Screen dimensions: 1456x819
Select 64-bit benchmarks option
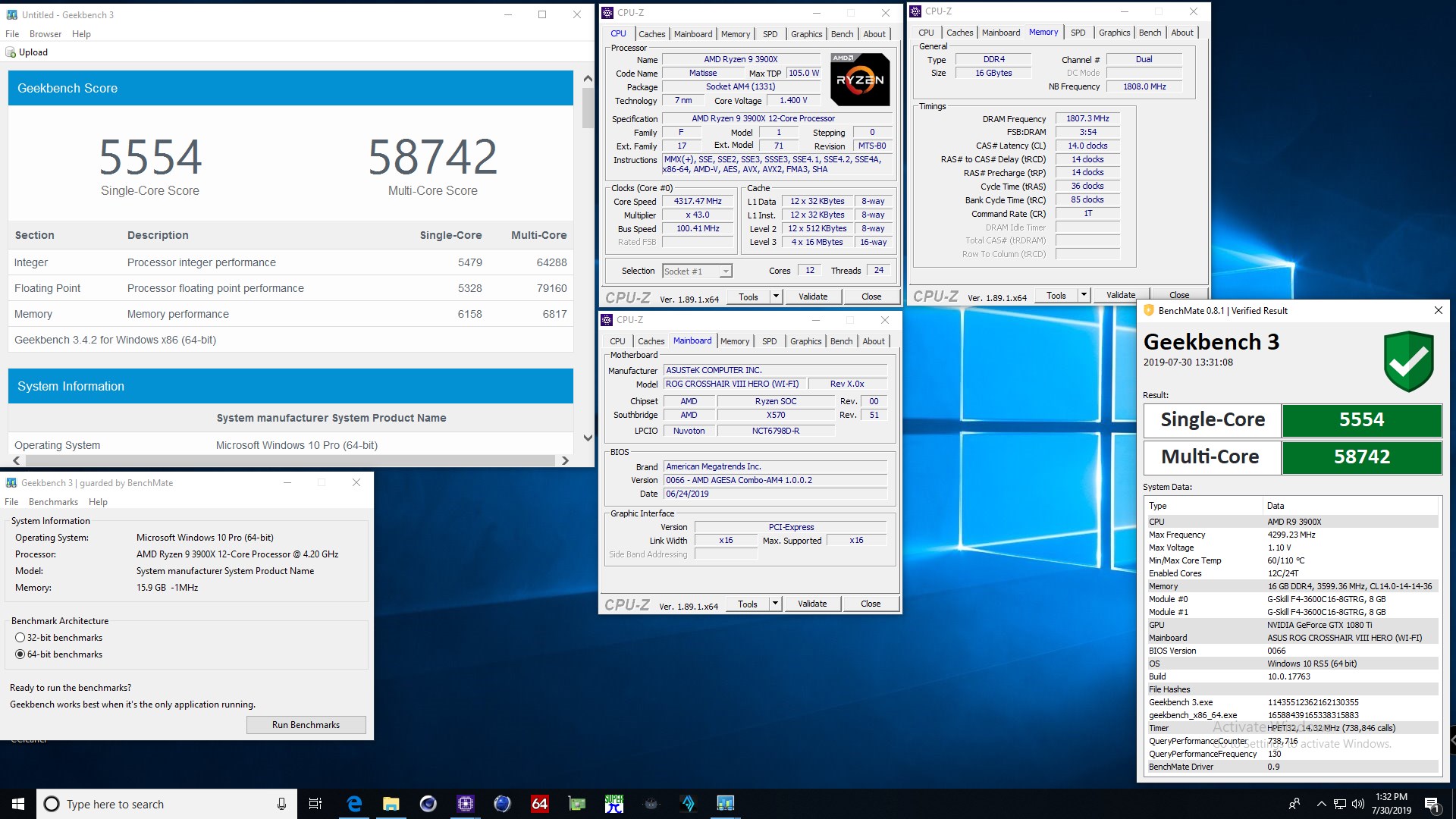pos(20,654)
